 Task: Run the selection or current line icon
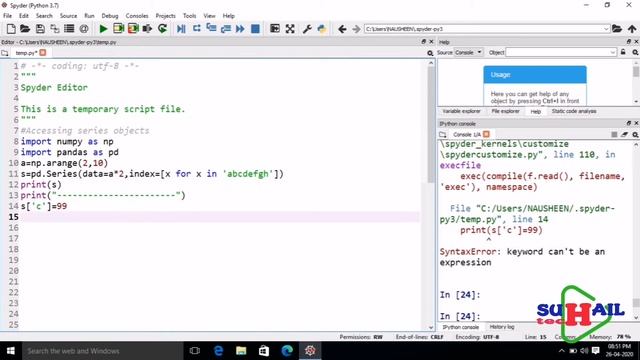coord(147,29)
